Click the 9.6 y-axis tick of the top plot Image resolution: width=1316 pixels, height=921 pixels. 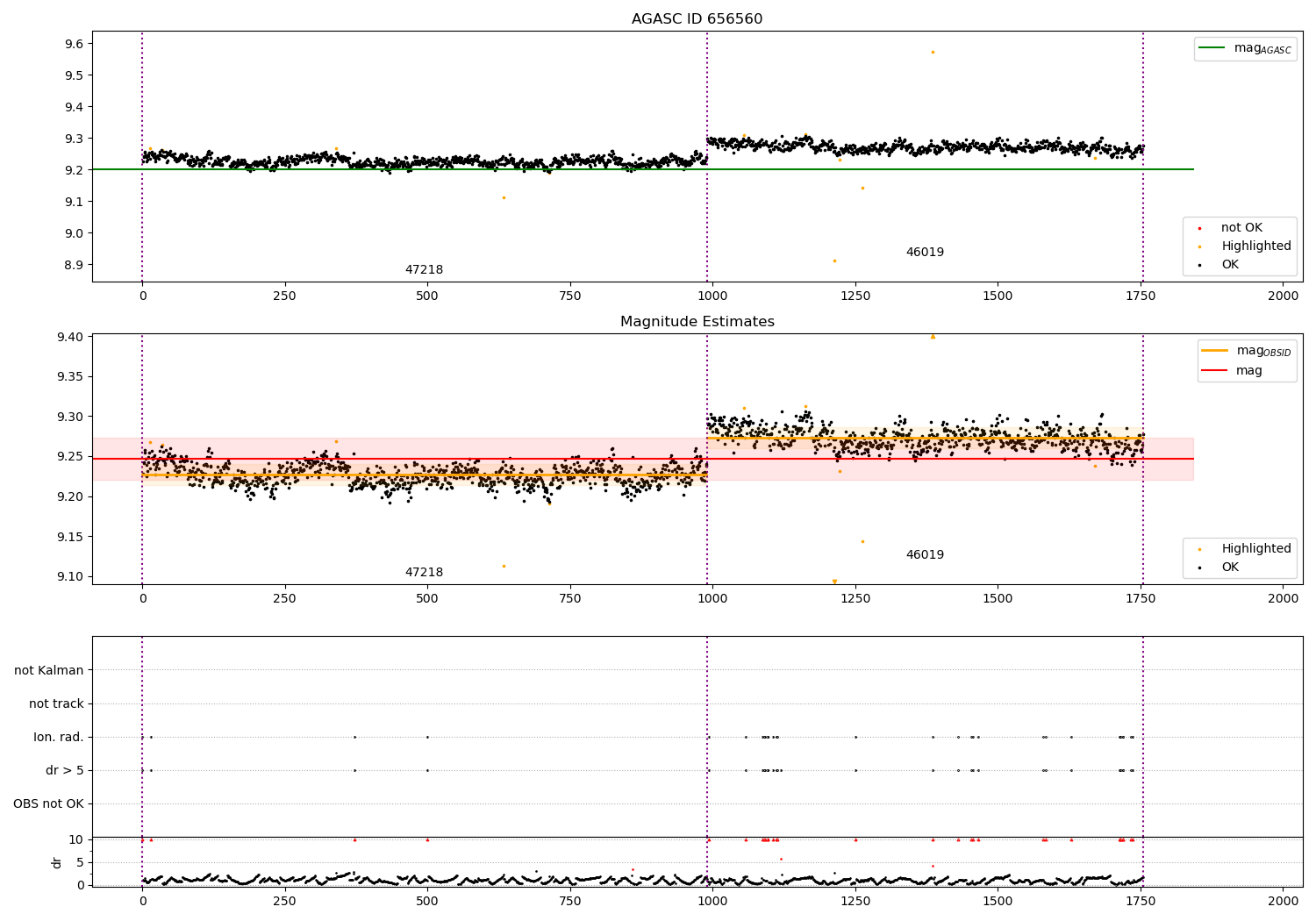pos(75,44)
